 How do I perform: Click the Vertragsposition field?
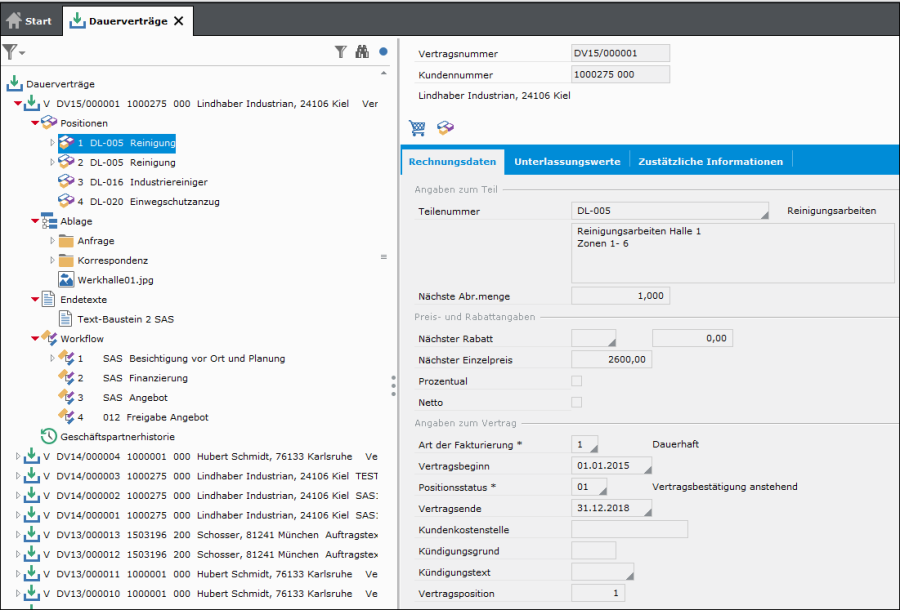[x=598, y=593]
